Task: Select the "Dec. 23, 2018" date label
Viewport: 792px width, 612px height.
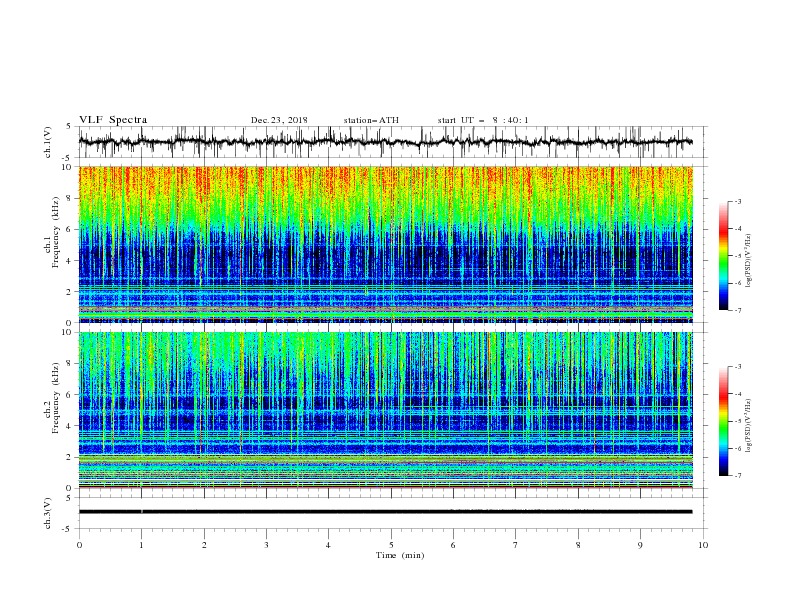Action: [279, 120]
